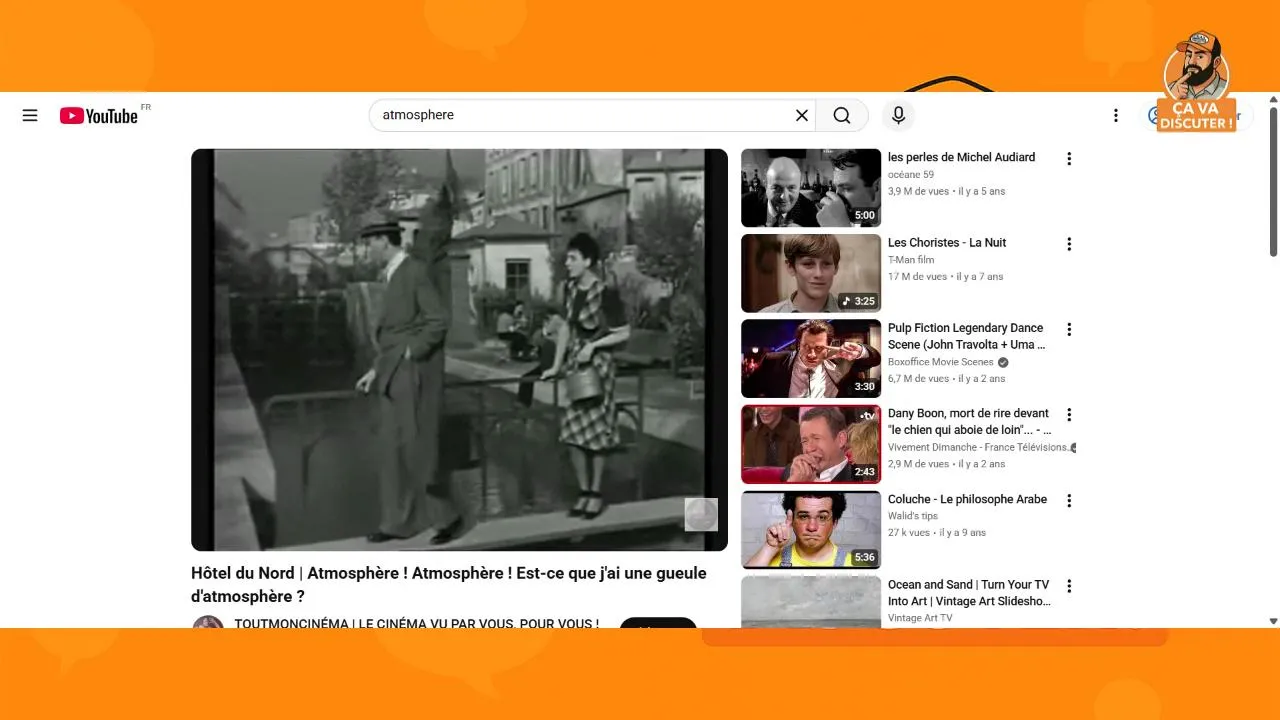The image size is (1280, 720).
Task: Click the scrollbar up arrow
Action: pos(1273,99)
